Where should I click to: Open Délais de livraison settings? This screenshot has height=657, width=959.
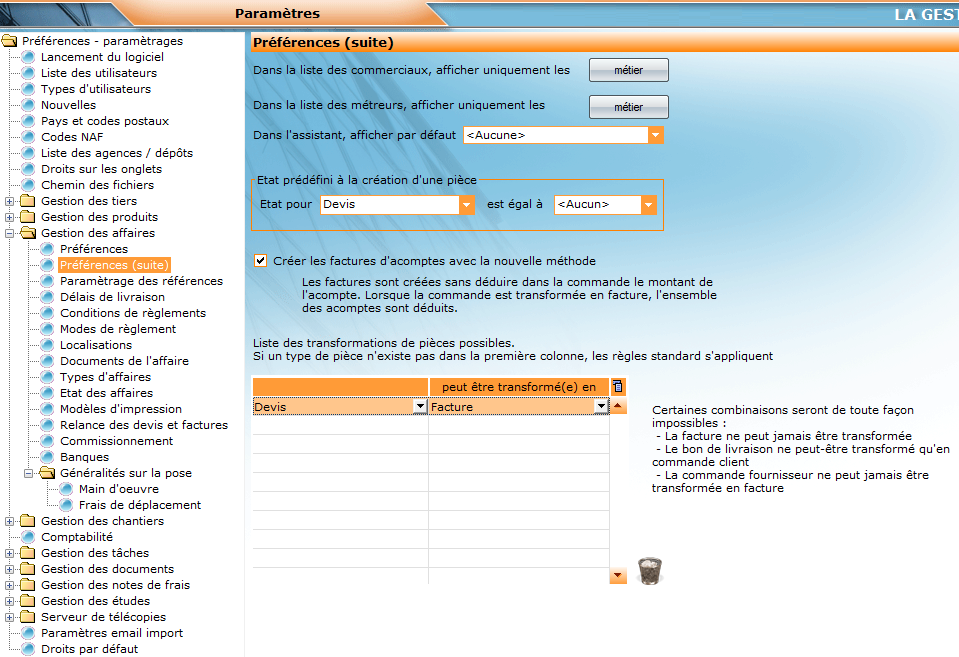click(x=112, y=297)
